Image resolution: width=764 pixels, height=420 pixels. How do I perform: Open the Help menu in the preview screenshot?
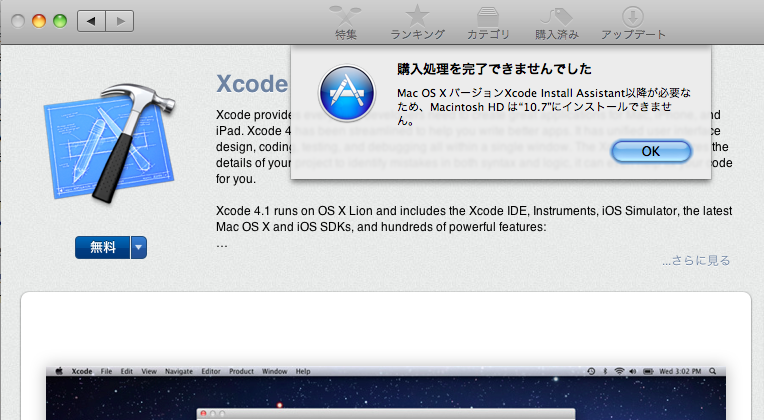(303, 371)
